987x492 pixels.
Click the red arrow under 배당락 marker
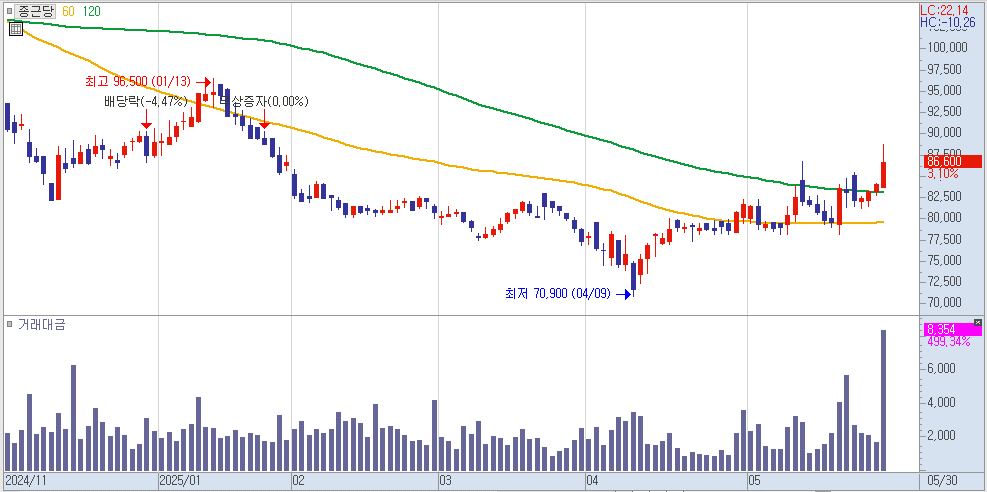point(146,120)
